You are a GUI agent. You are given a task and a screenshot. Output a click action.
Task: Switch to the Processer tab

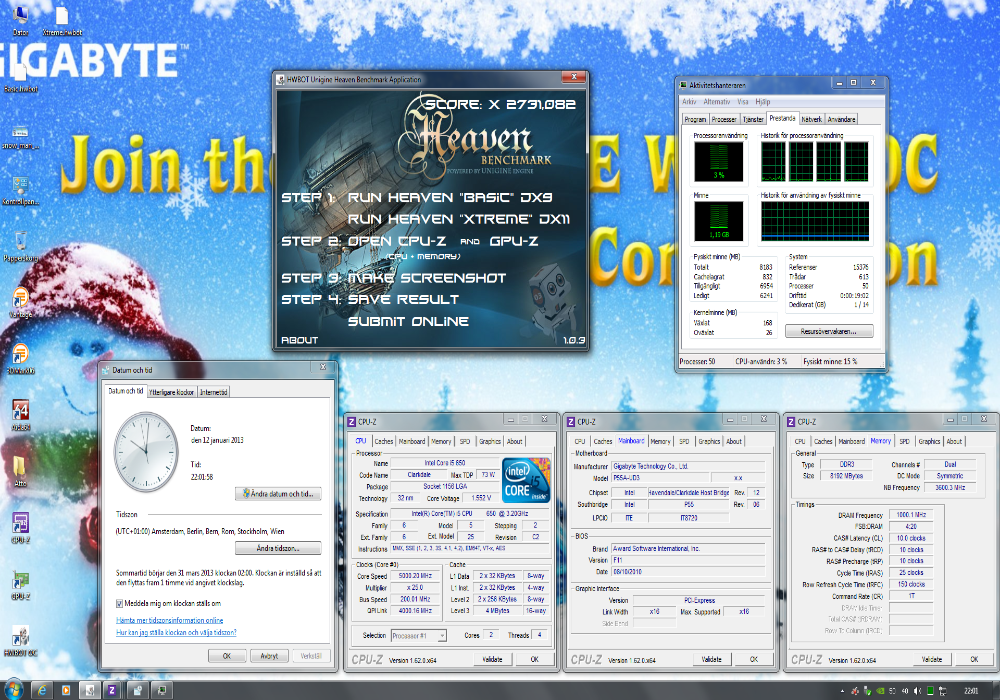point(724,119)
